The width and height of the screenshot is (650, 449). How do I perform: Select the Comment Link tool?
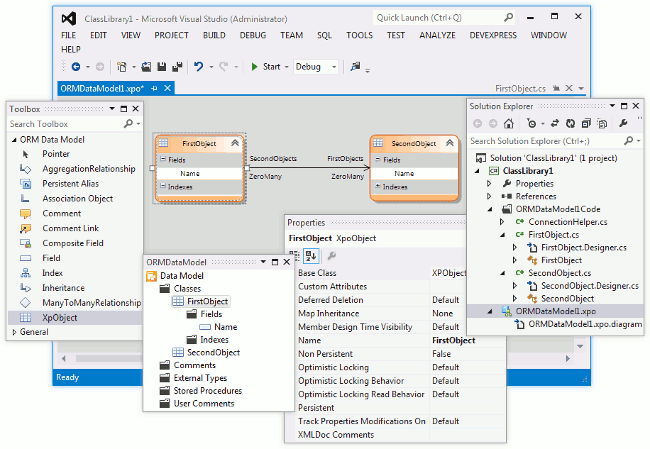point(70,228)
